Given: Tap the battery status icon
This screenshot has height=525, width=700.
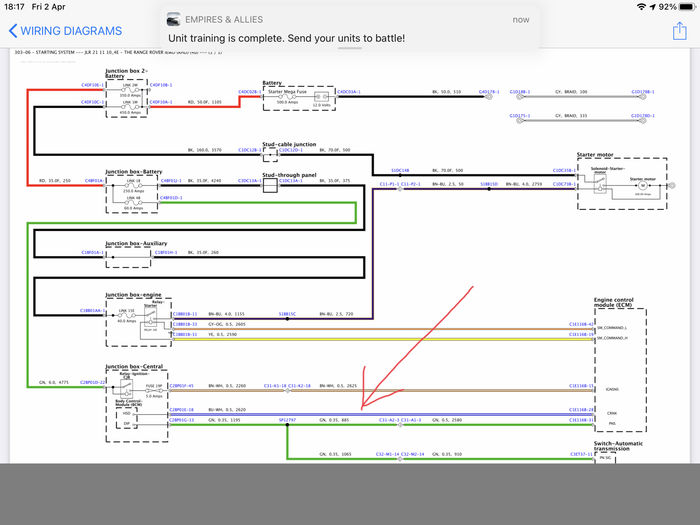Looking at the screenshot, I should (687, 7).
